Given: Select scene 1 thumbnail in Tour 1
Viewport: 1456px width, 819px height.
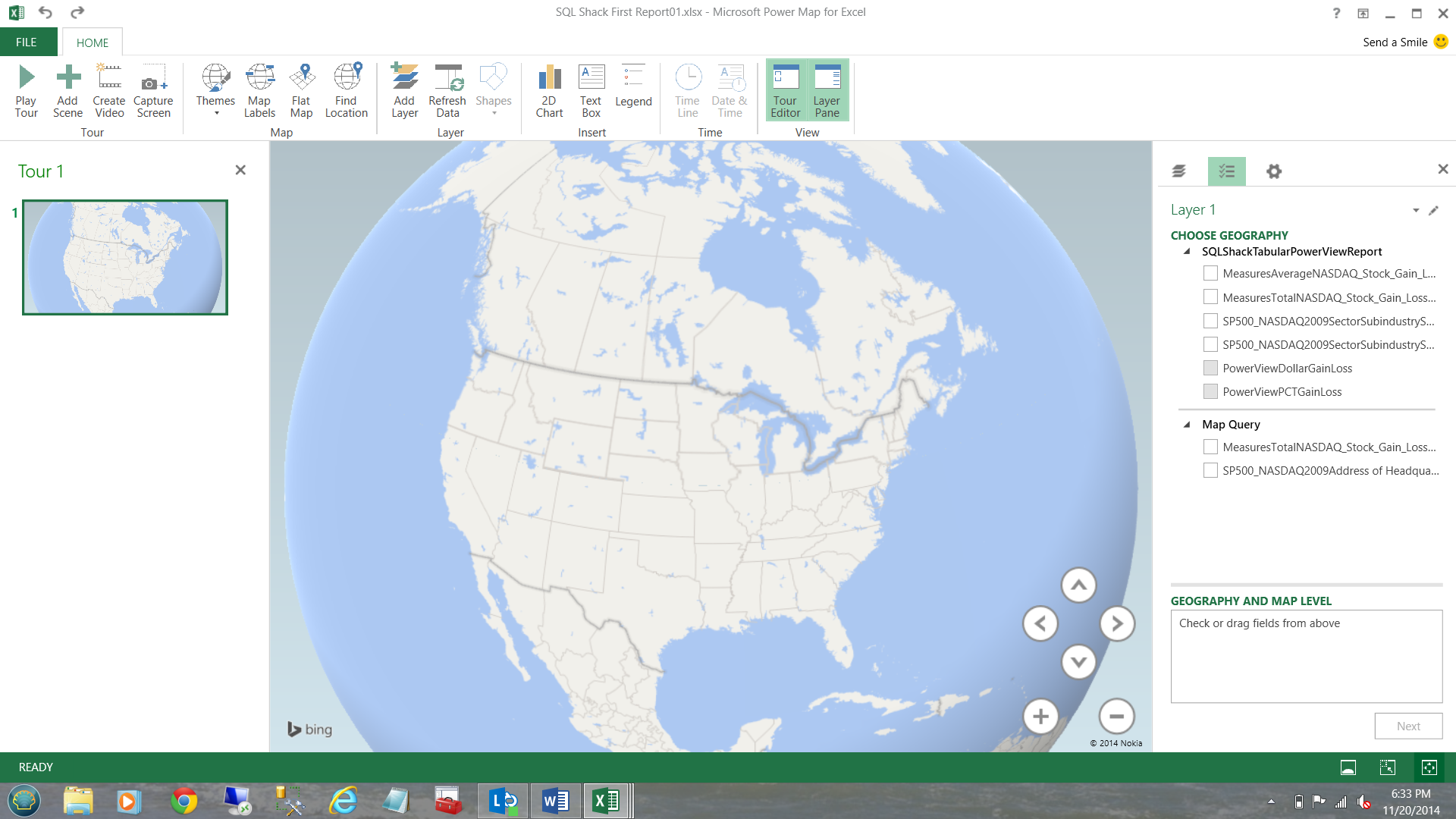Looking at the screenshot, I should coord(125,257).
